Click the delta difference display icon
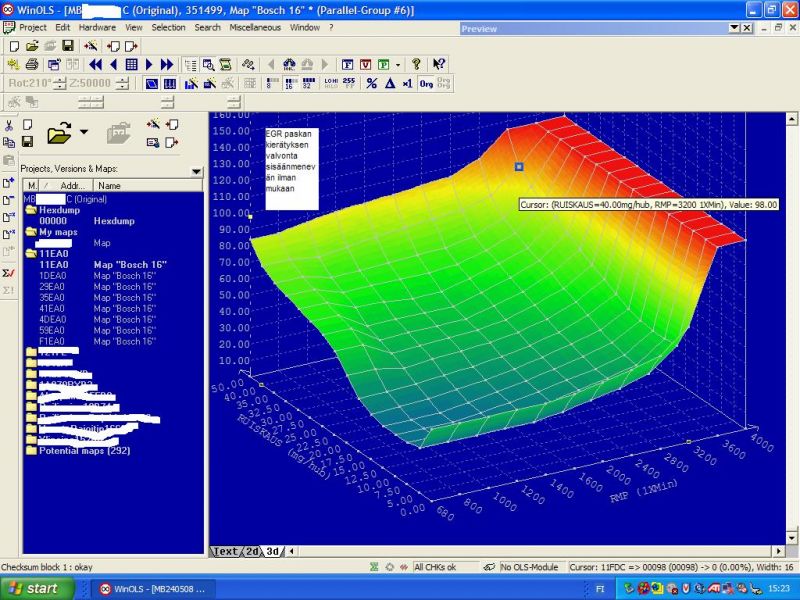This screenshot has width=800, height=600. coord(390,83)
